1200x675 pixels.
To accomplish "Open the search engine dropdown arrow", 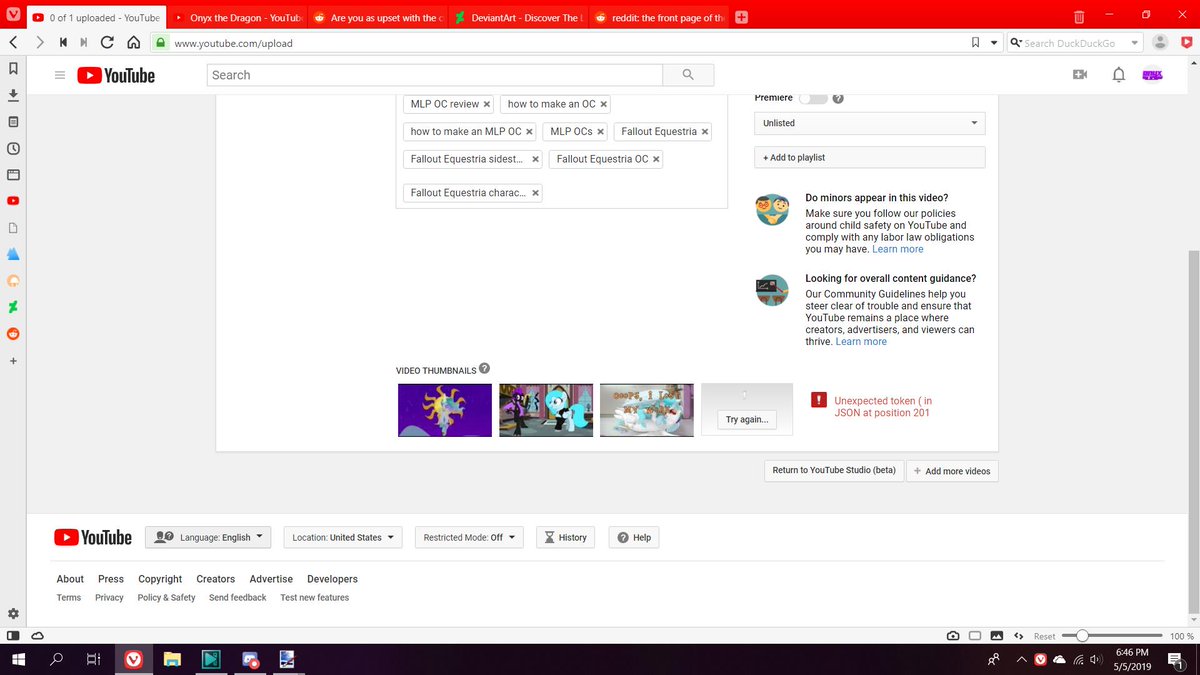I will coord(1135,43).
